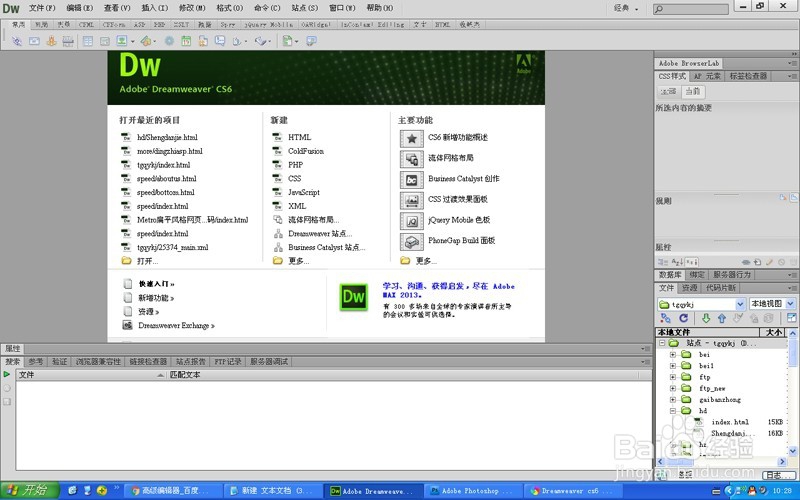Create a new JavaScript document
Image resolution: width=800 pixels, height=500 pixels.
pyautogui.click(x=304, y=192)
